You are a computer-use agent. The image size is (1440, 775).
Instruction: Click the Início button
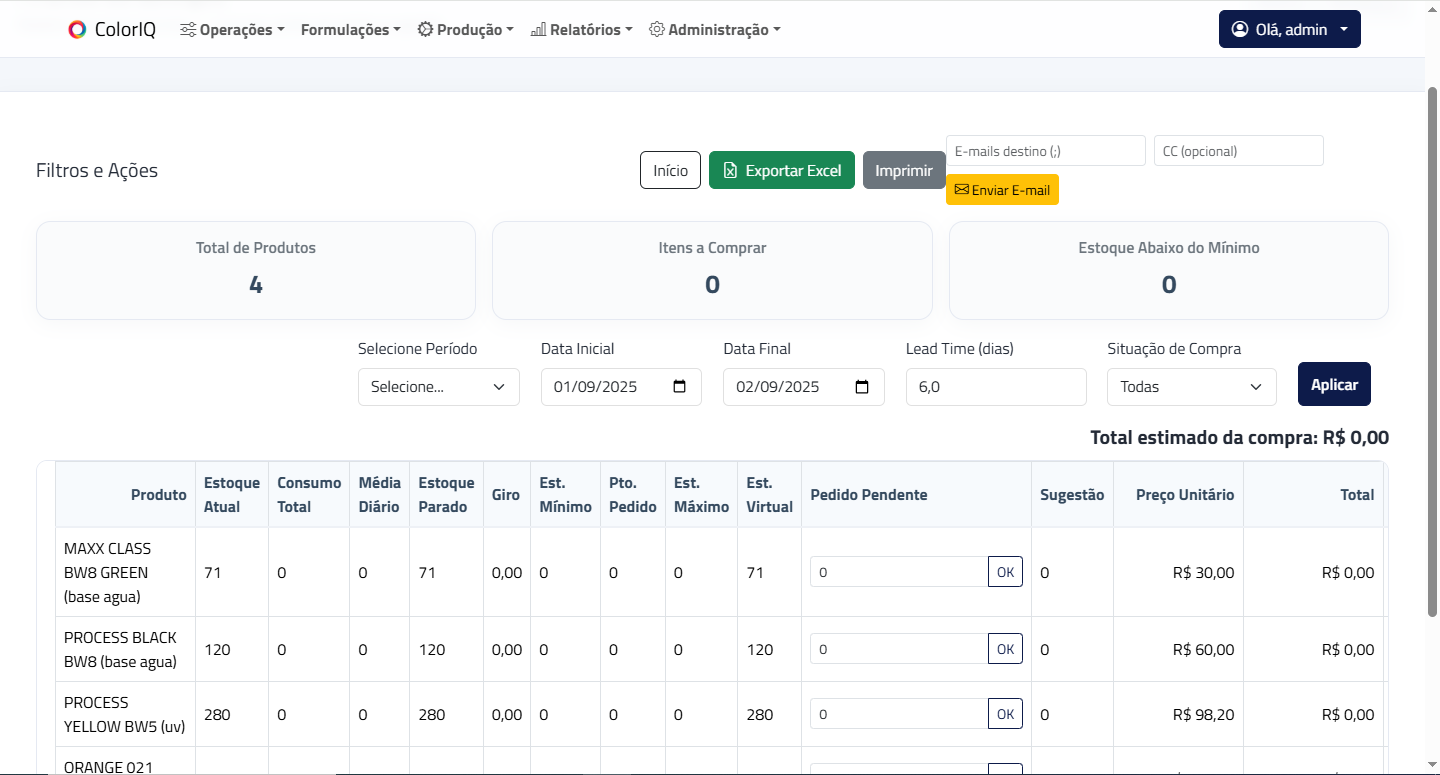click(x=671, y=170)
